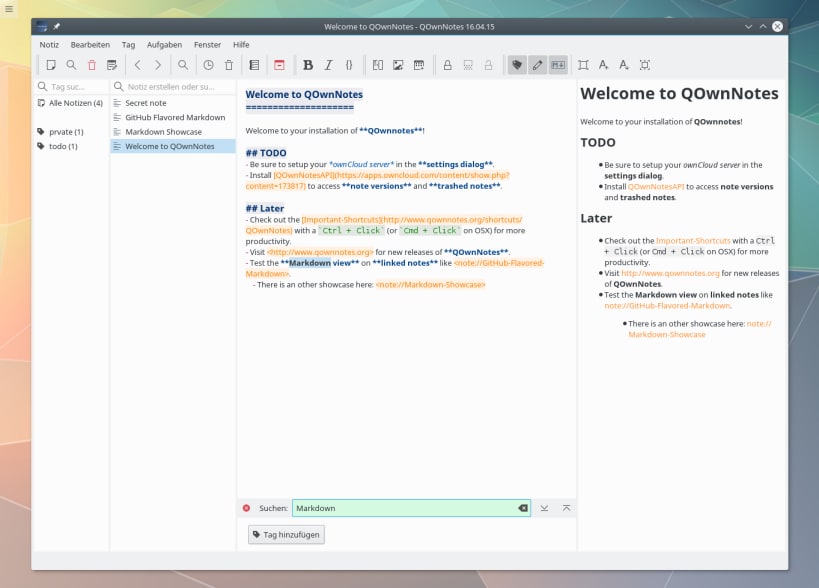Select Alle Notizen (4) entry
The width and height of the screenshot is (819, 588).
point(71,103)
